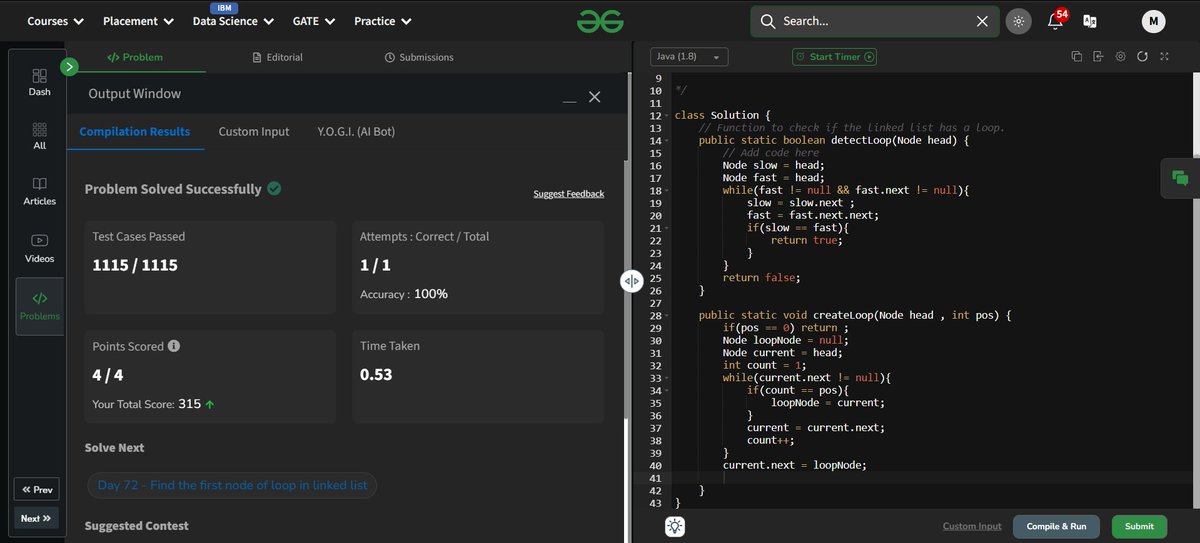Screen dimensions: 1200x543
Task: Open the chat bubble widget
Action: tap(1180, 178)
